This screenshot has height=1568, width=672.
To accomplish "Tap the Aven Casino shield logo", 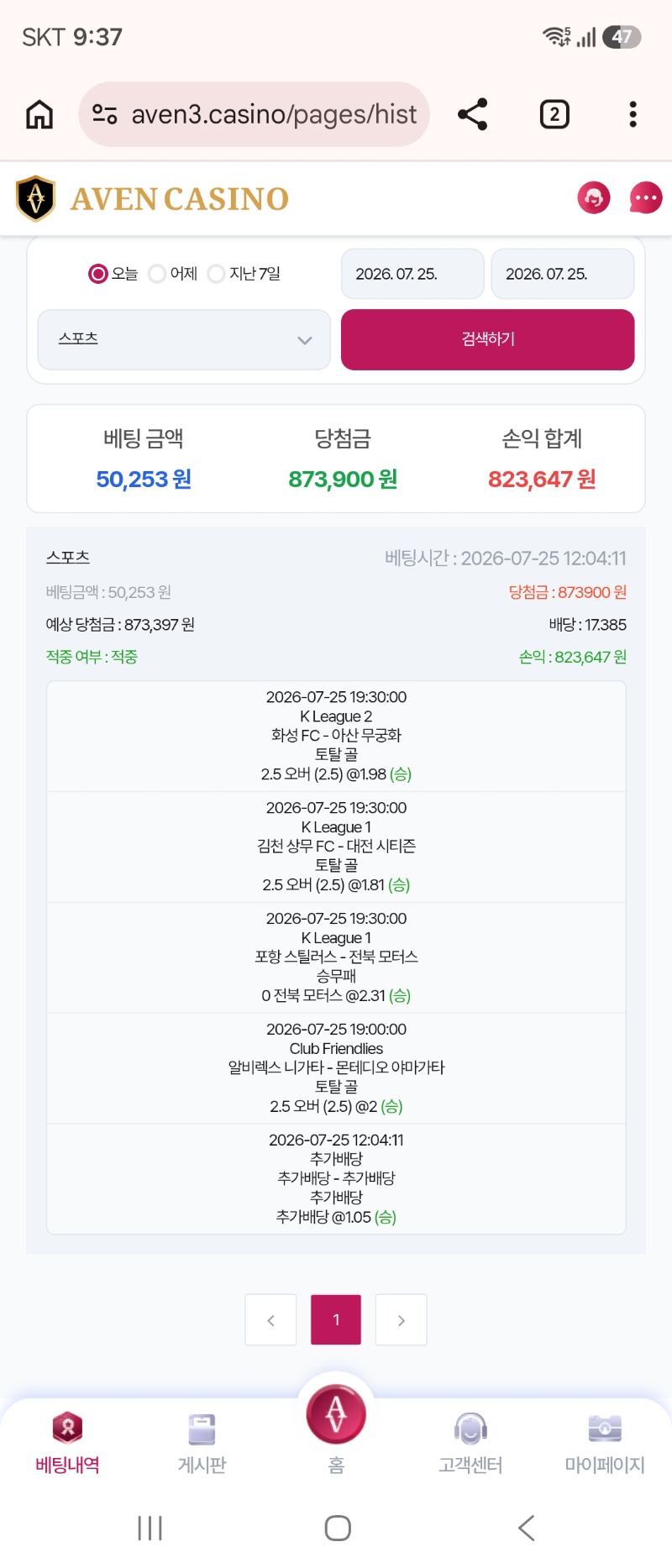I will (x=36, y=198).
